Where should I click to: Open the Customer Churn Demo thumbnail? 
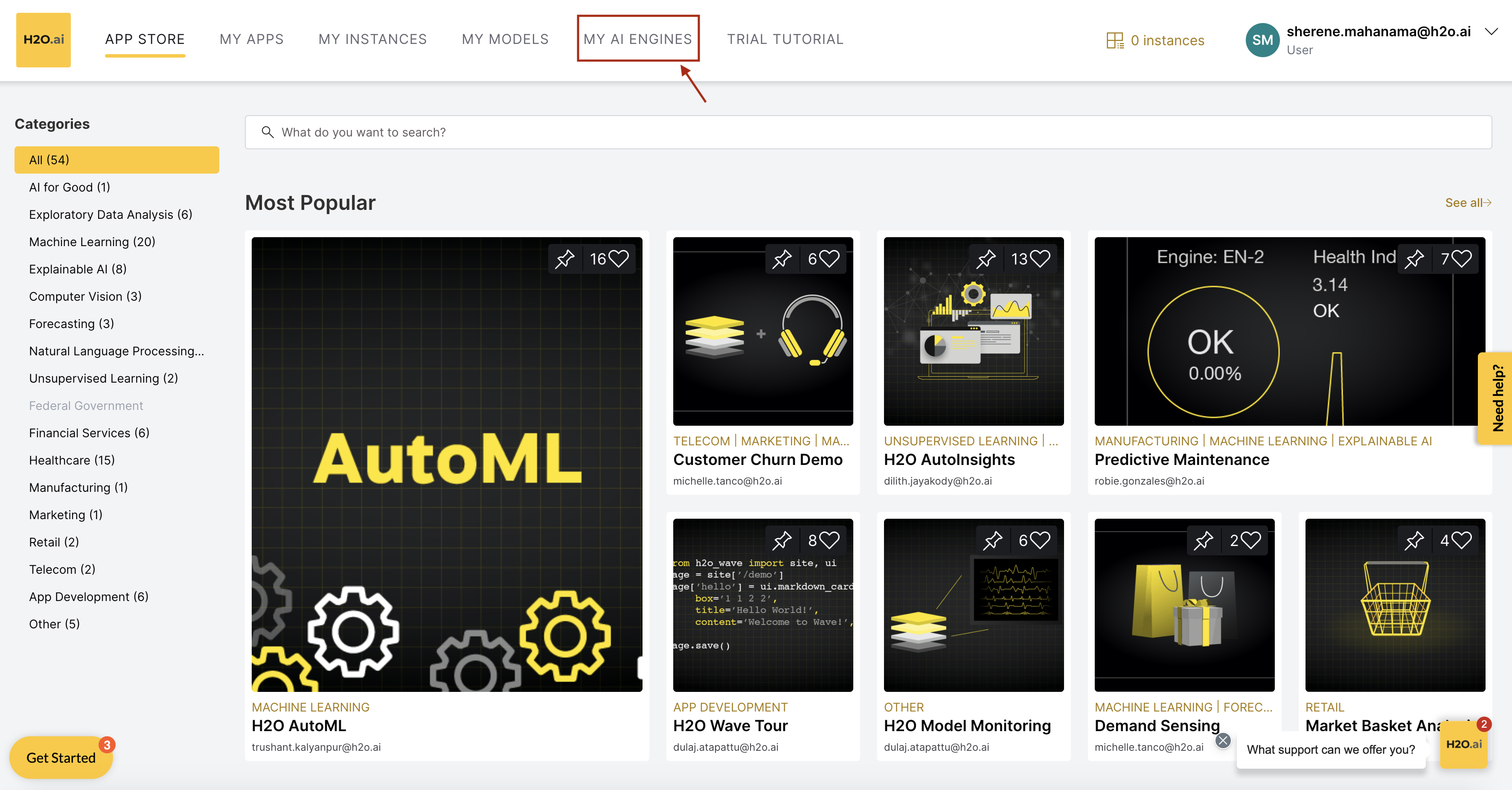click(x=763, y=331)
